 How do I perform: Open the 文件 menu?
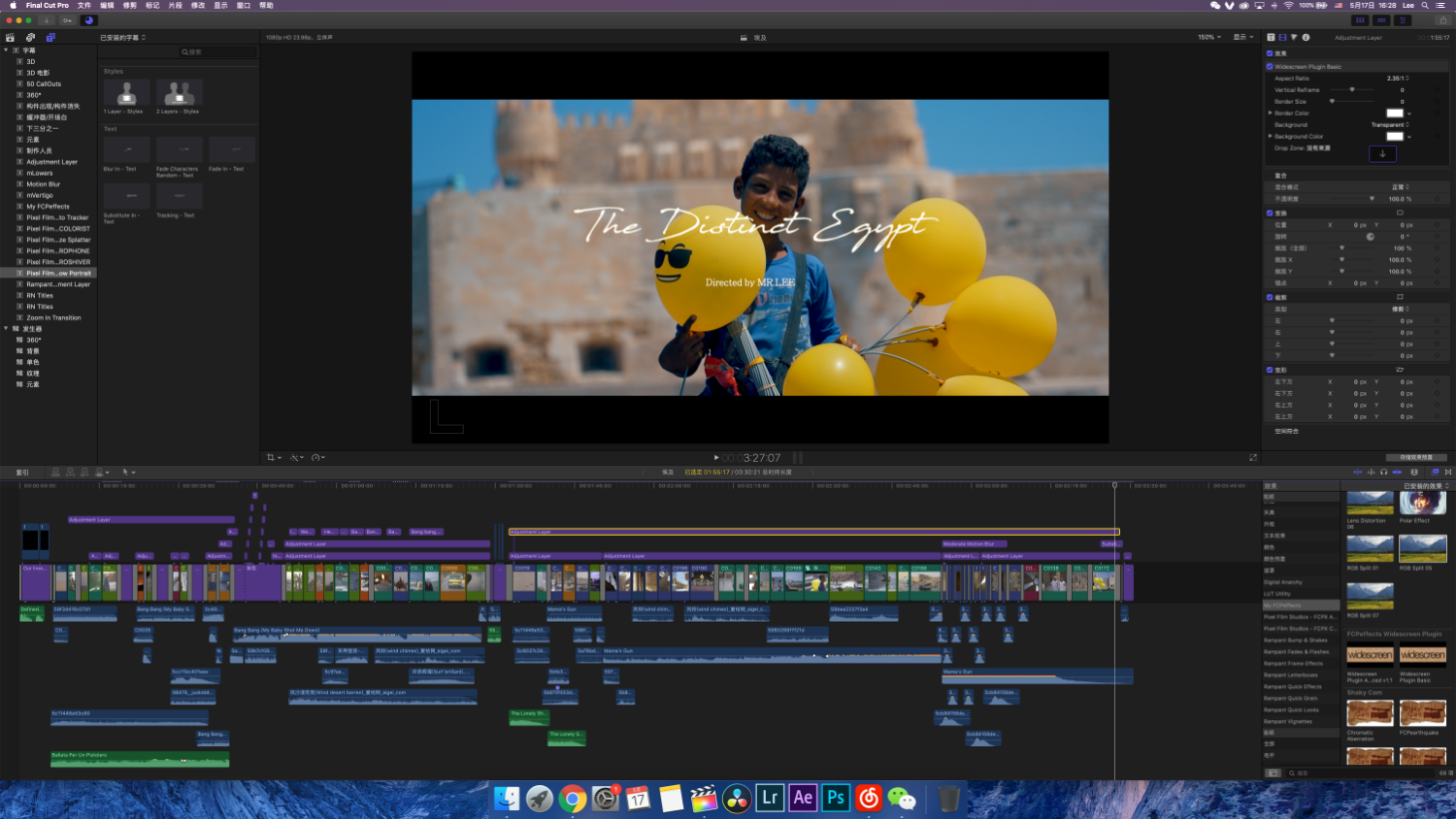pos(84,5)
